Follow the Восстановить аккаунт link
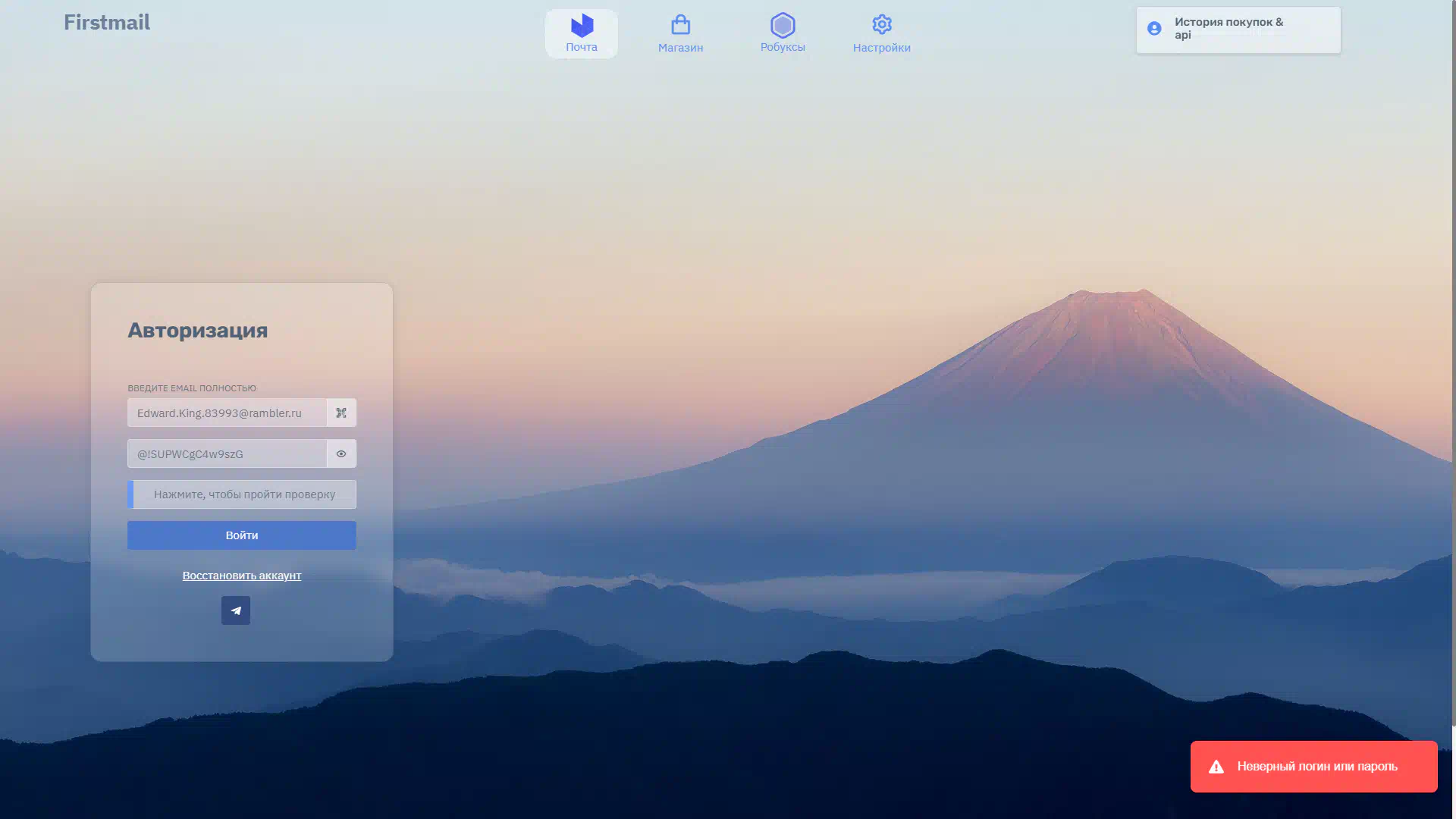Viewport: 1456px width, 819px height. 242,576
